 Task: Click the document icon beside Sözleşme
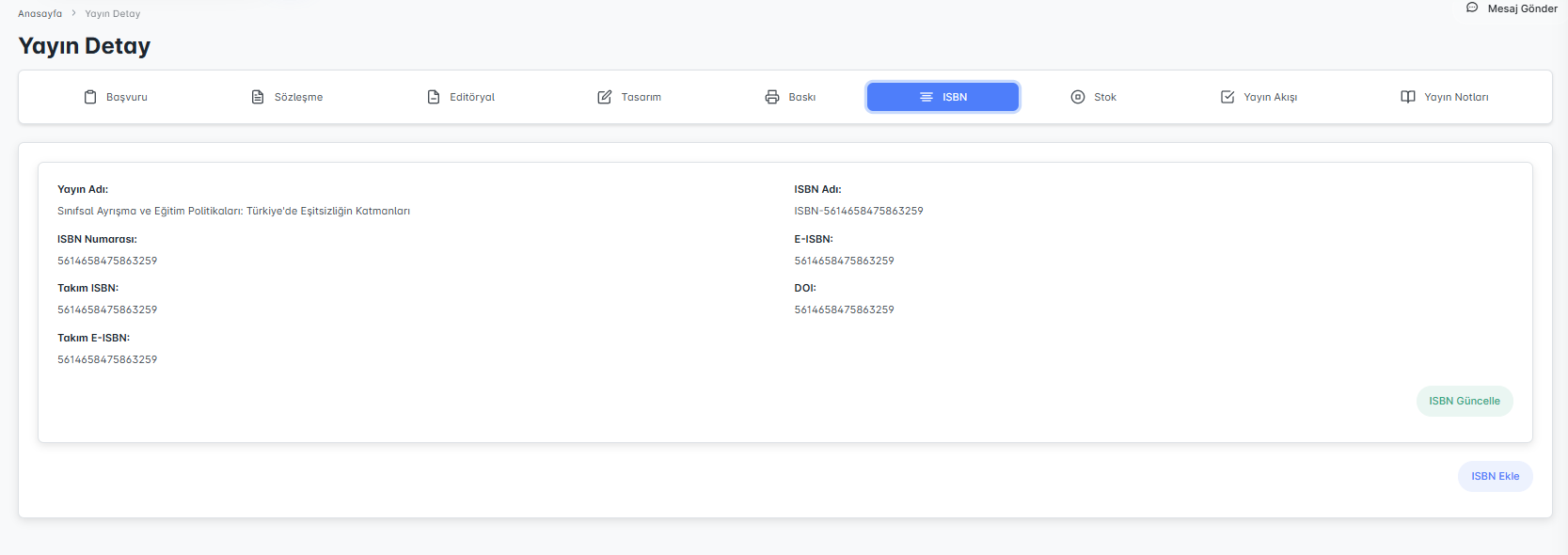(258, 97)
